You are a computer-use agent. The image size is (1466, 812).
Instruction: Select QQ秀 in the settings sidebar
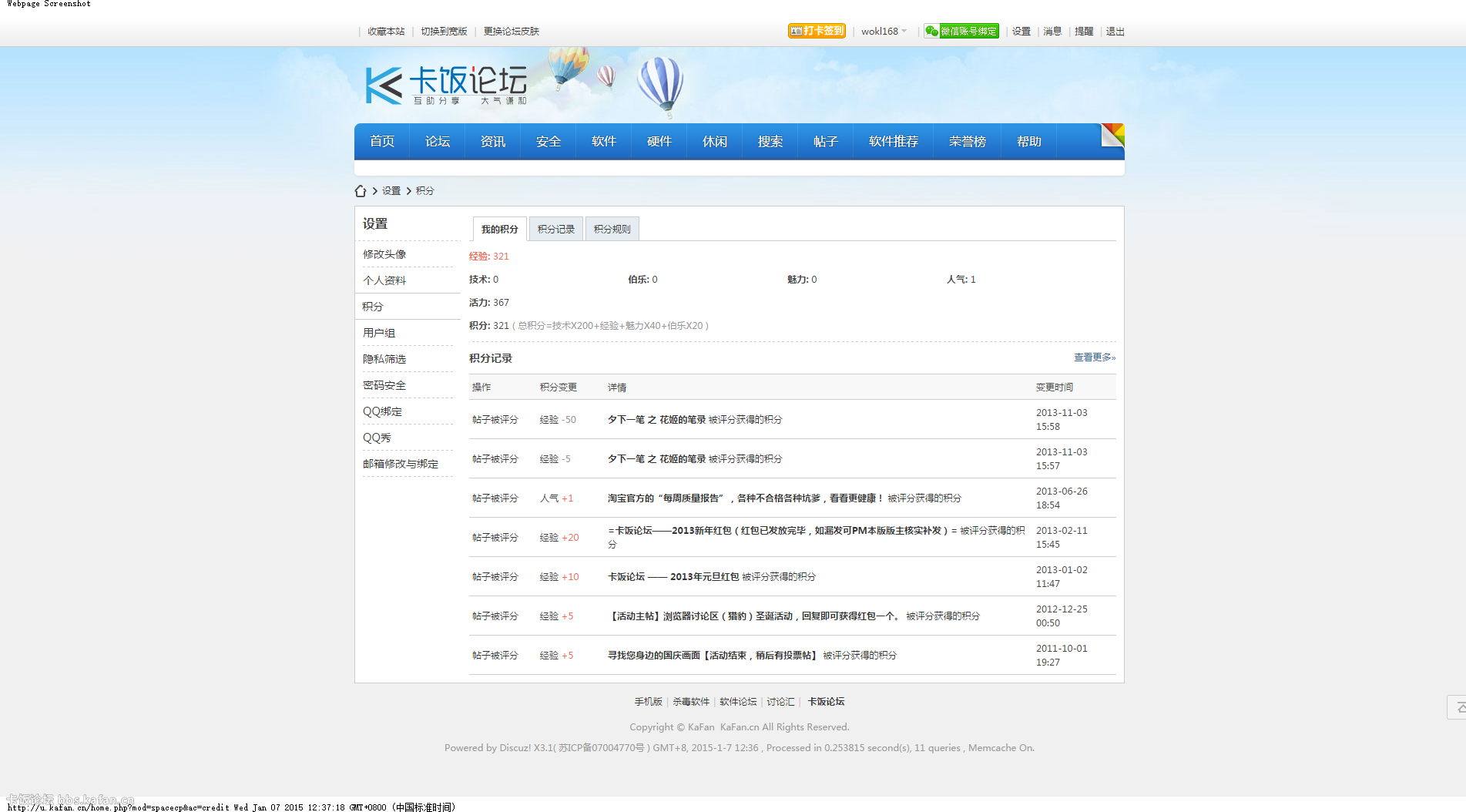(x=377, y=438)
